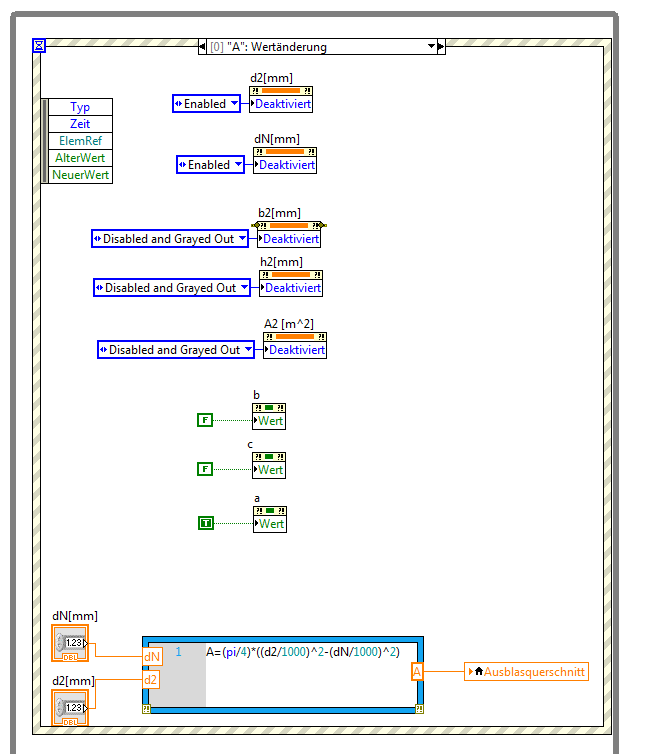Click Wert property of node c

[x=269, y=470]
